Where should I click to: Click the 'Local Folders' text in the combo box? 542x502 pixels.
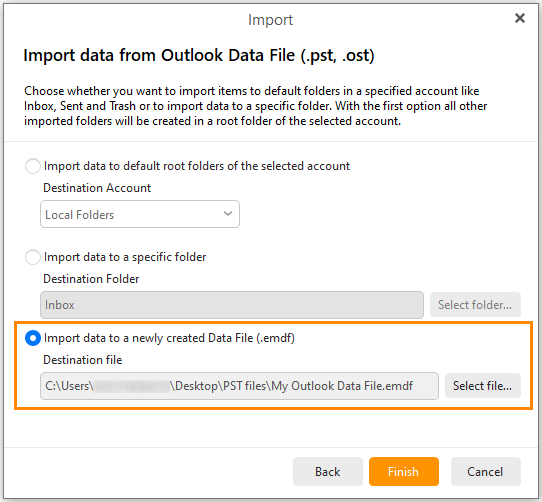80,215
